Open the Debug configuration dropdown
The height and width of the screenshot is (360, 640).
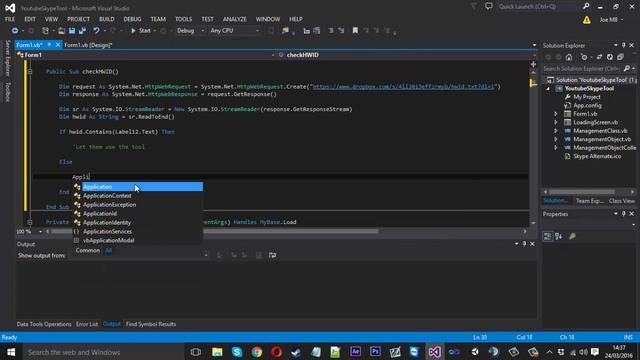pyautogui.click(x=190, y=31)
